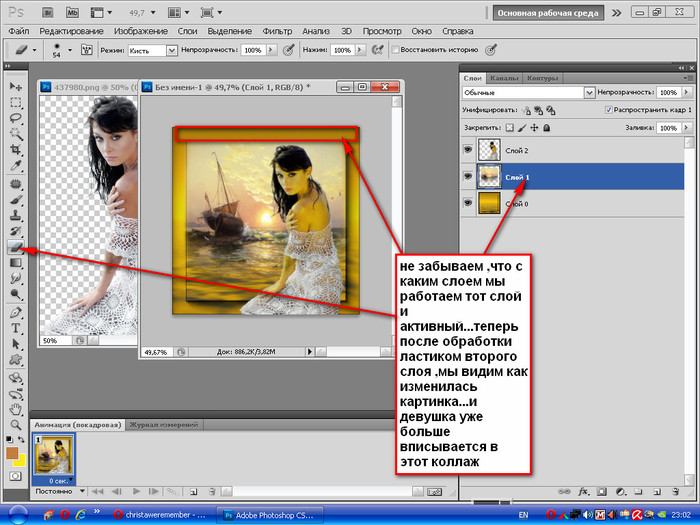Toggle lock transparent pixels icon
Viewport: 700px width, 525px height.
(509, 128)
